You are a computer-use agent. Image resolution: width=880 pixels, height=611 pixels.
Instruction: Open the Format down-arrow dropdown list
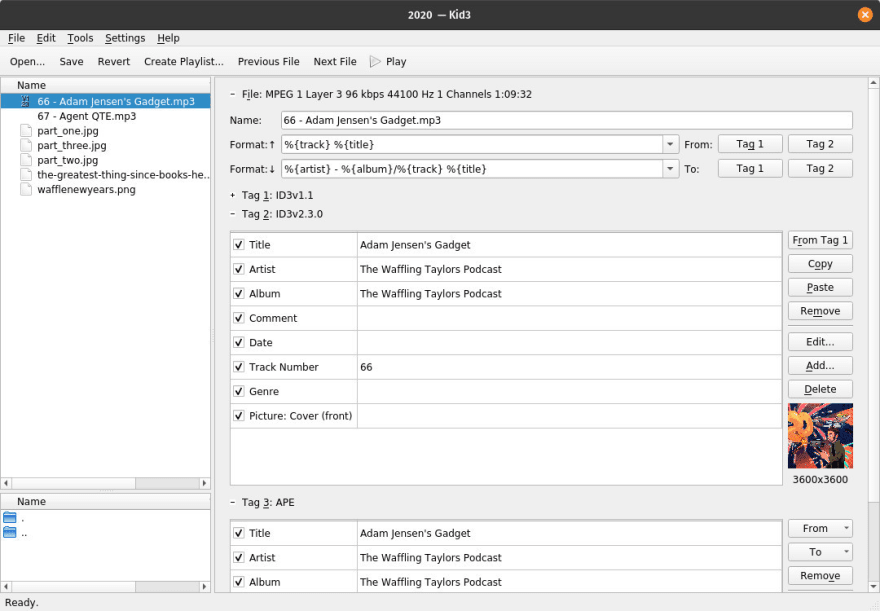pos(670,169)
